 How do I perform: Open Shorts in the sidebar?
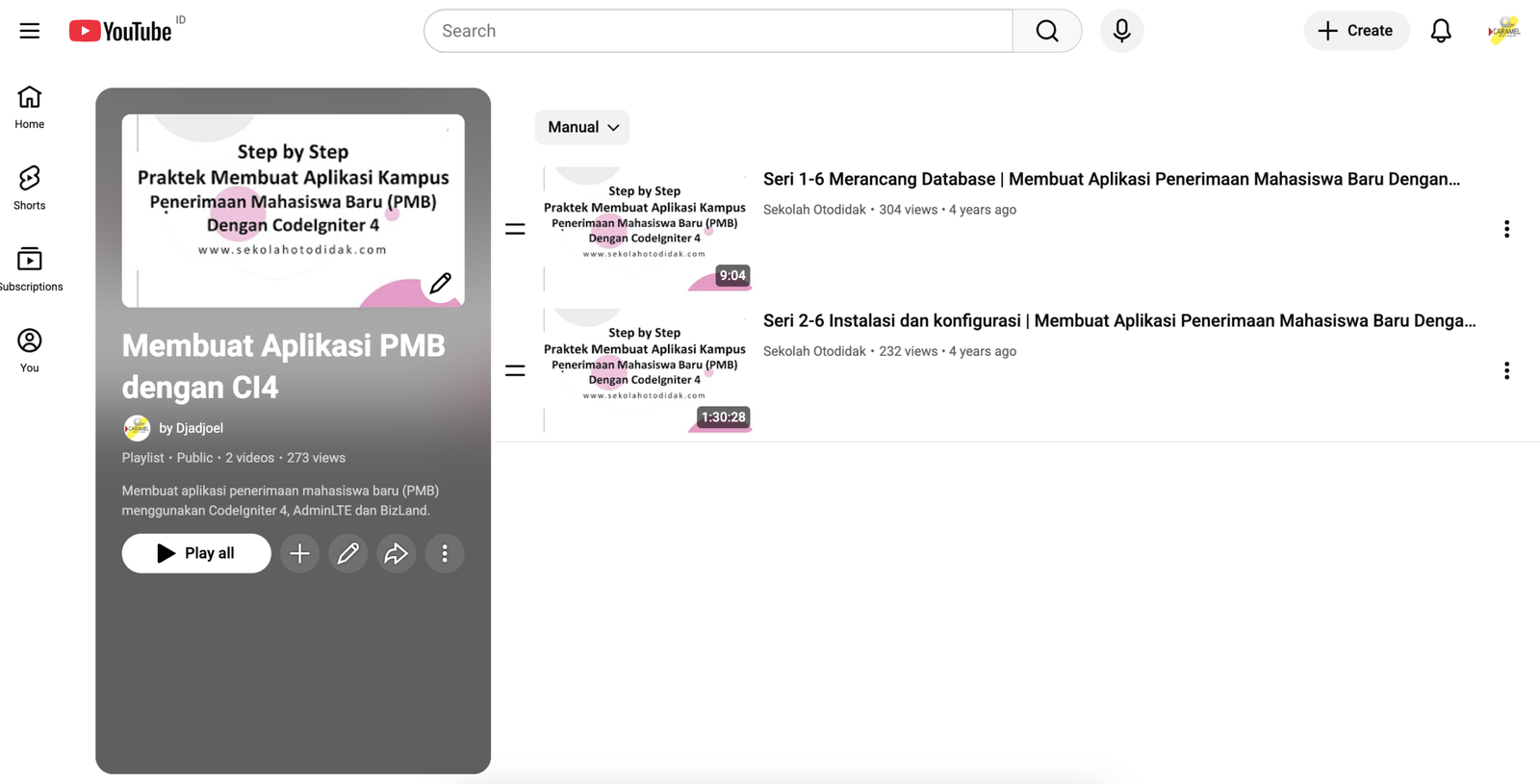[x=30, y=188]
